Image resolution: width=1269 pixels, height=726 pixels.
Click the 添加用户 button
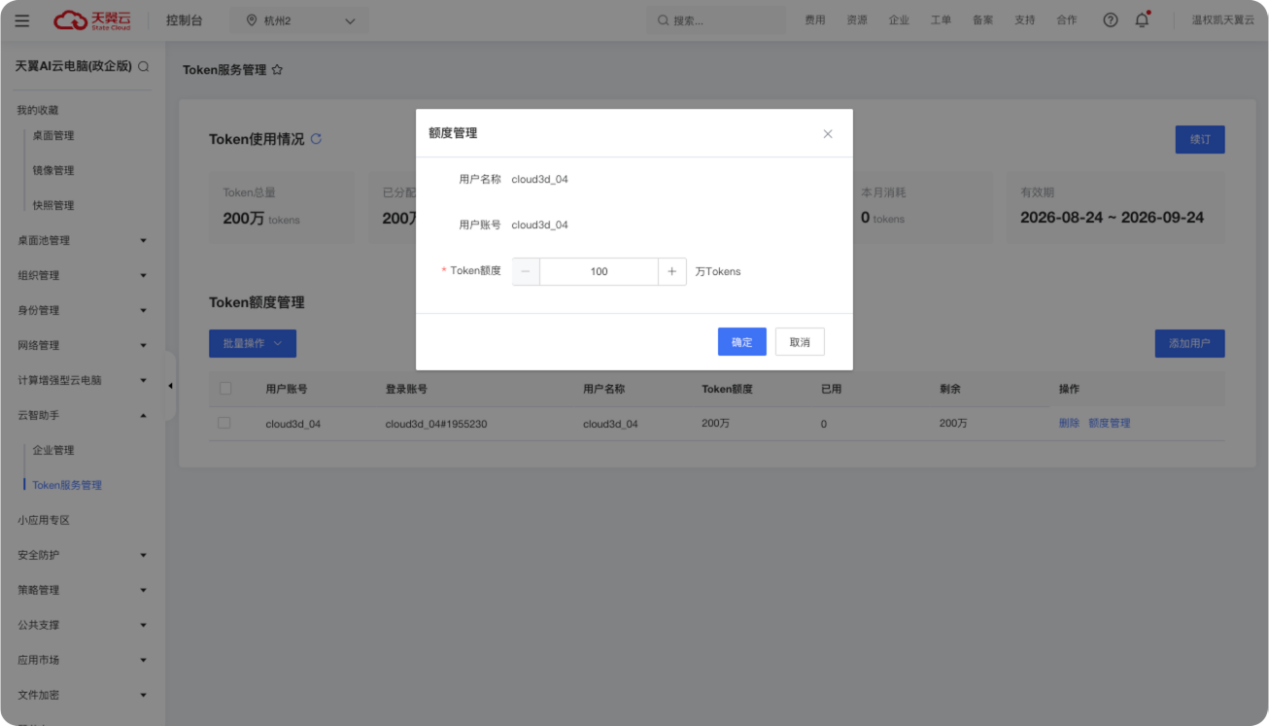point(1190,344)
